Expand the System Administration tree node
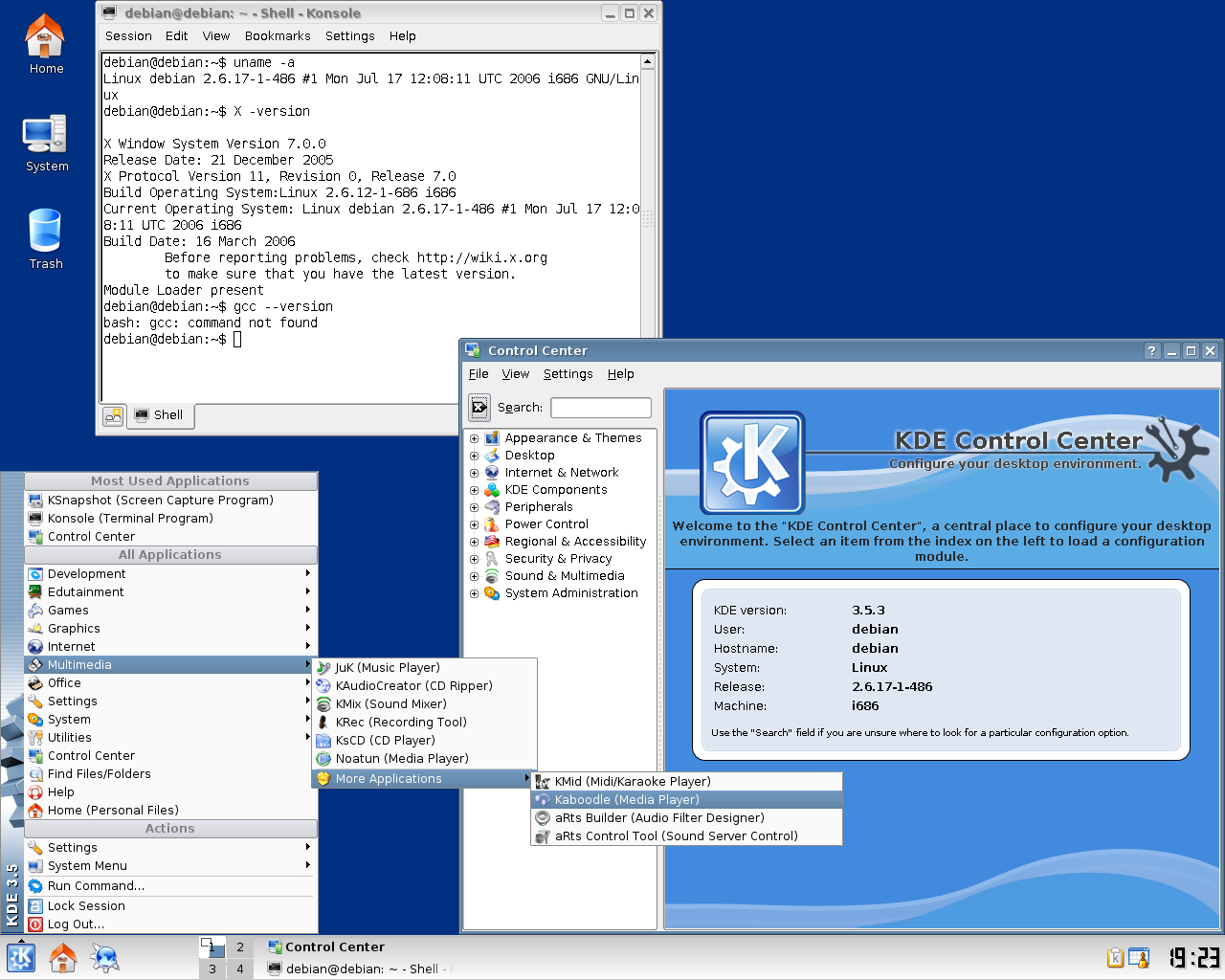 [x=474, y=594]
